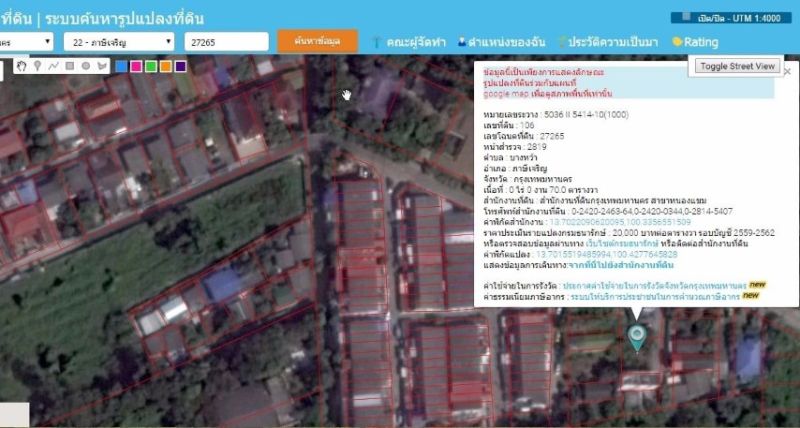Select the circle drawing tool
Image resolution: width=800 pixels, height=428 pixels.
coord(86,66)
